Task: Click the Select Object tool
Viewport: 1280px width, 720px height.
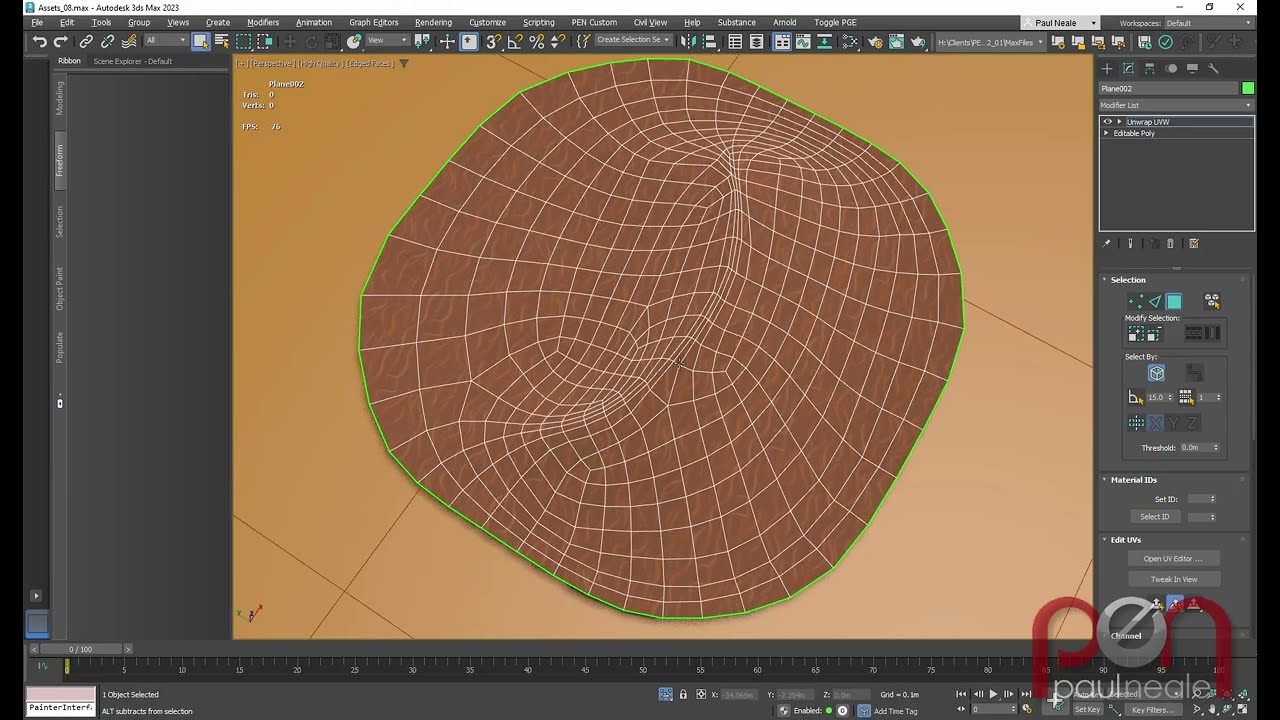Action: pos(200,42)
